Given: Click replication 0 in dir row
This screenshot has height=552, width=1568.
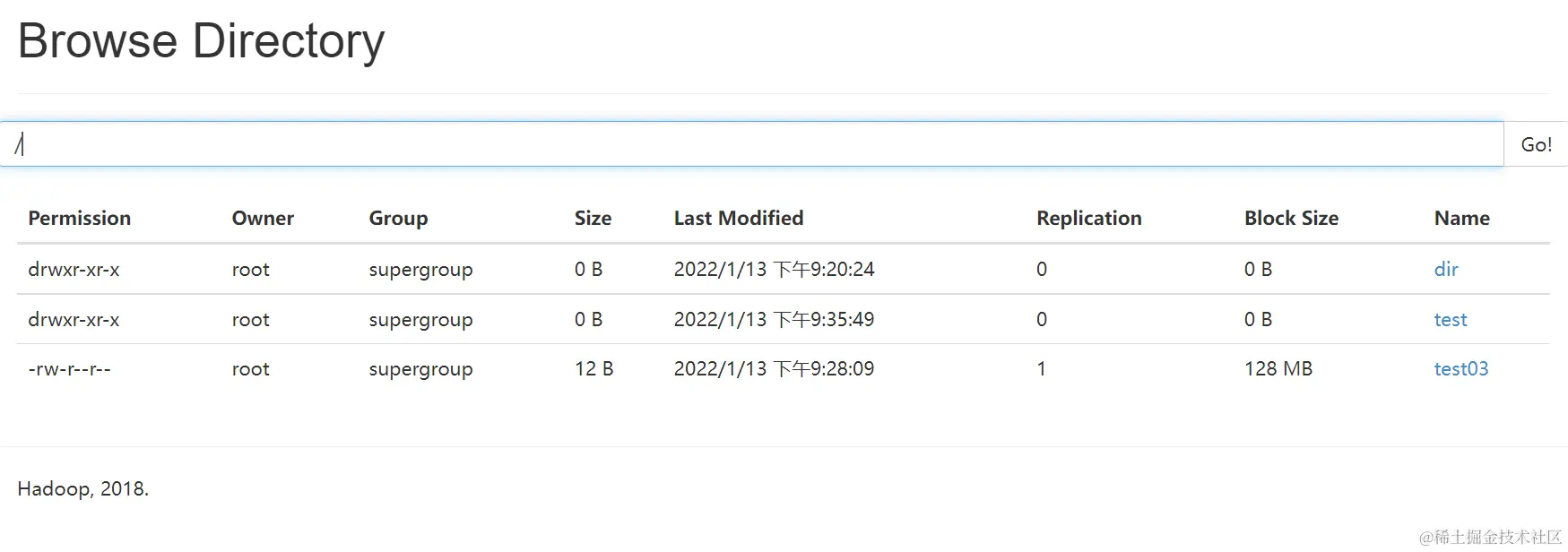Looking at the screenshot, I should pos(1042,269).
